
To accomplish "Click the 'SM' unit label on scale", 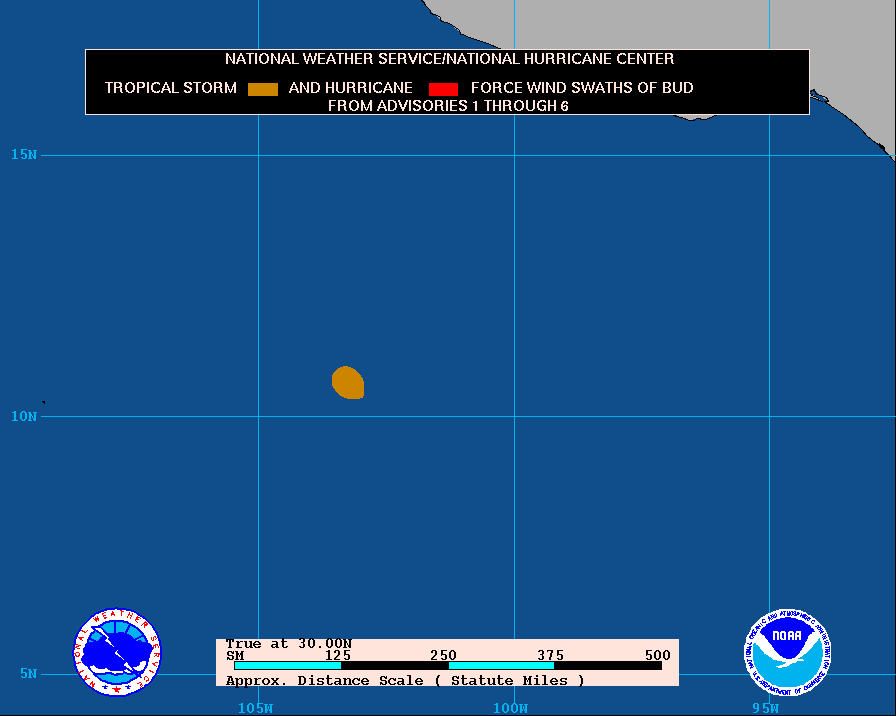I will coord(235,655).
